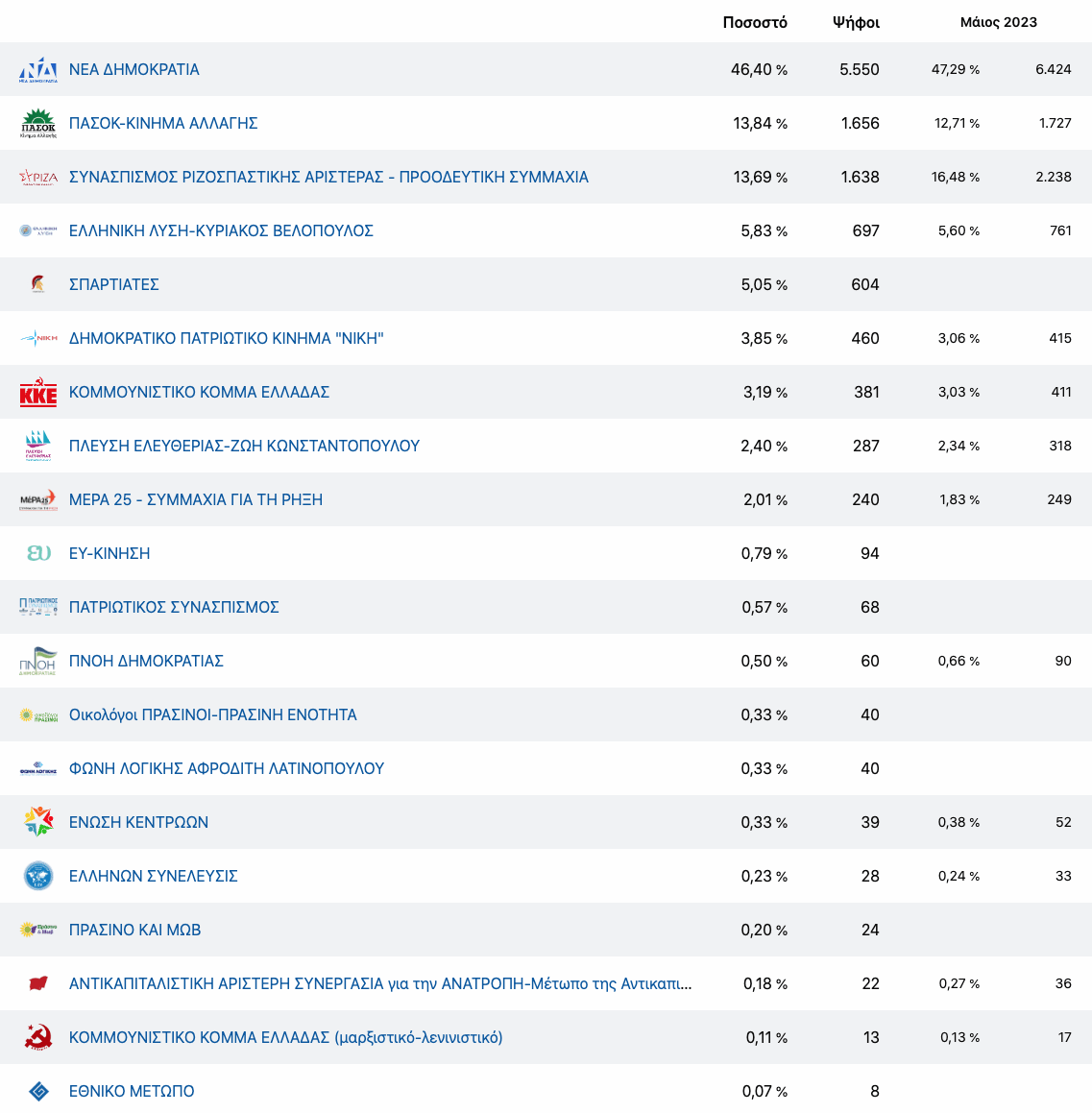This screenshot has width=1092, height=1113.
Task: Select the ΕΥ-ΚΙΝΗΣΗ party name
Action: (109, 554)
